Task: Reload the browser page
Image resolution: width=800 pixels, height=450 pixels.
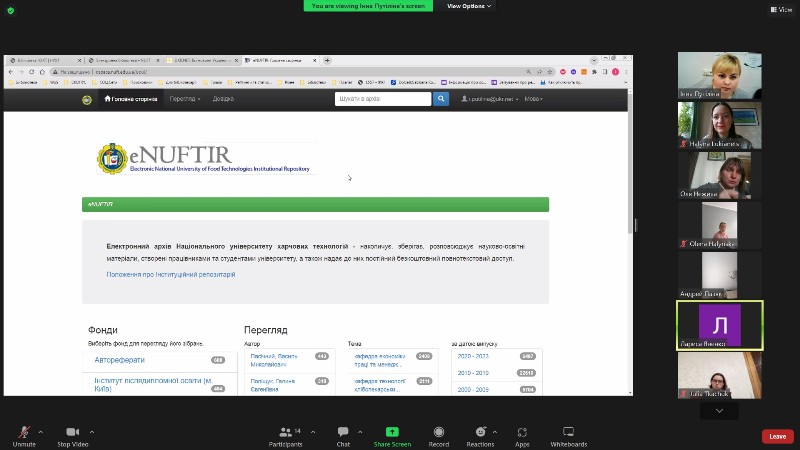Action: coord(32,72)
